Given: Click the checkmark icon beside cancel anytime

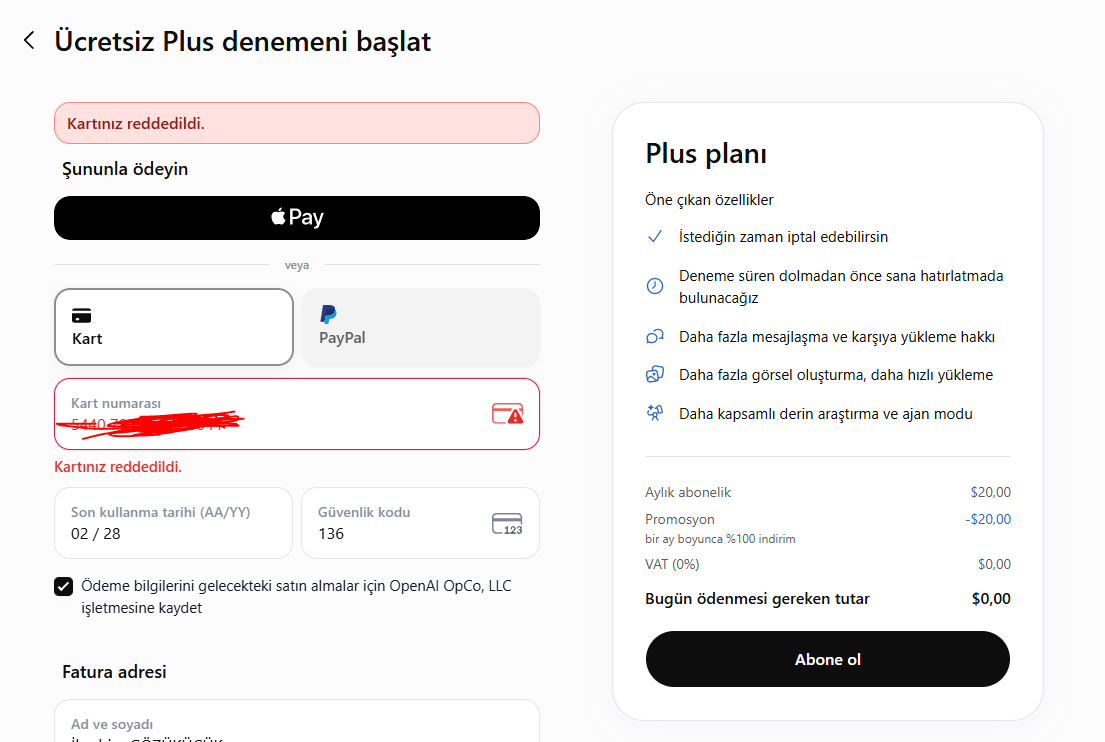Looking at the screenshot, I should [x=655, y=237].
